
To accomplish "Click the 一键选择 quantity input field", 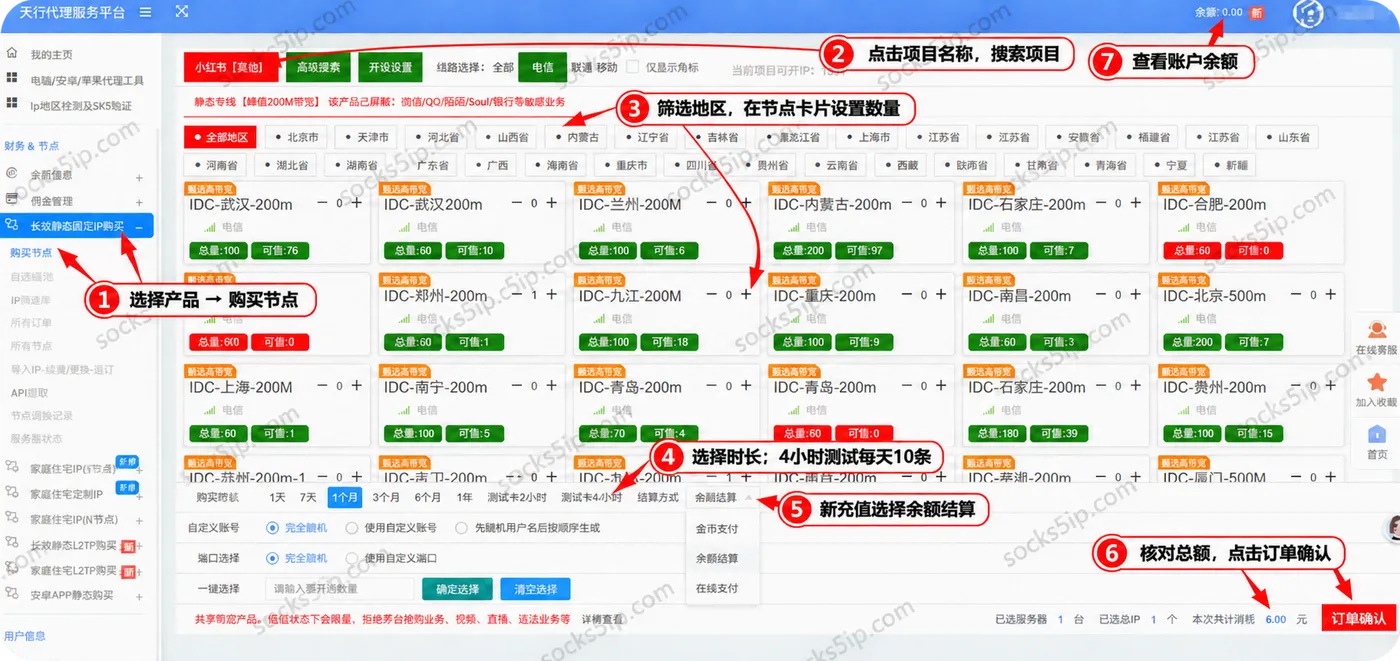I will pyautogui.click(x=339, y=589).
